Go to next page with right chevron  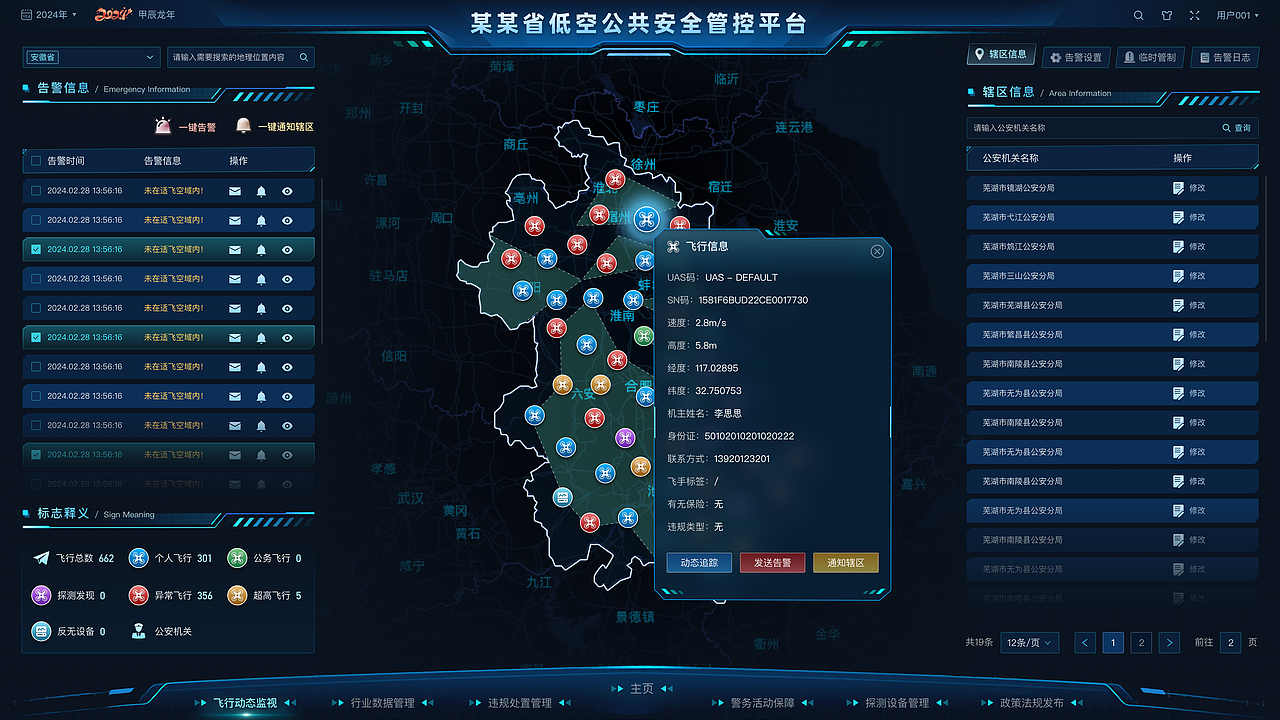point(1169,643)
